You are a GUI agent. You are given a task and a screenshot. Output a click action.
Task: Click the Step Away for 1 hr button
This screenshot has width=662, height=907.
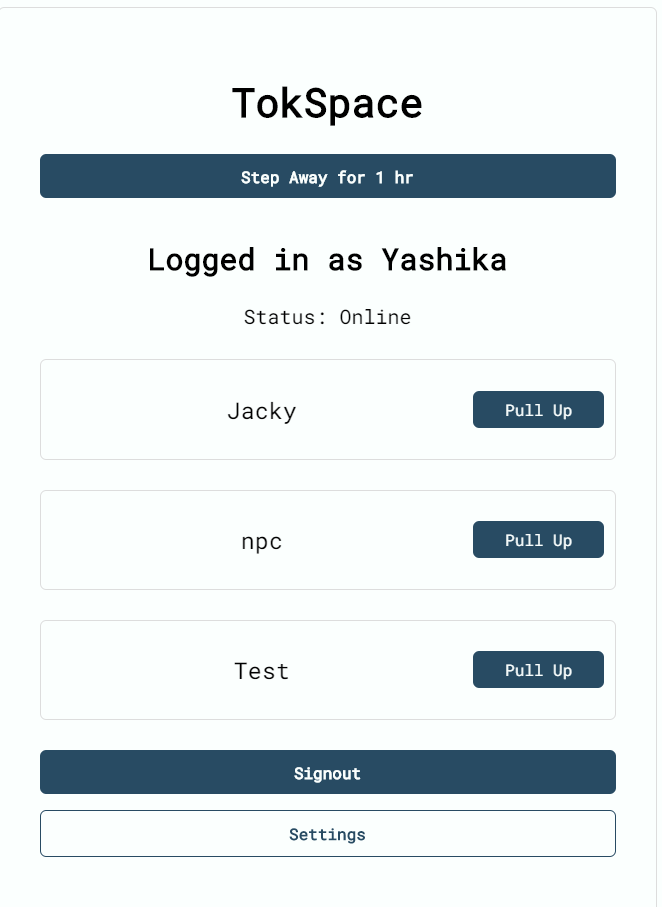click(328, 176)
